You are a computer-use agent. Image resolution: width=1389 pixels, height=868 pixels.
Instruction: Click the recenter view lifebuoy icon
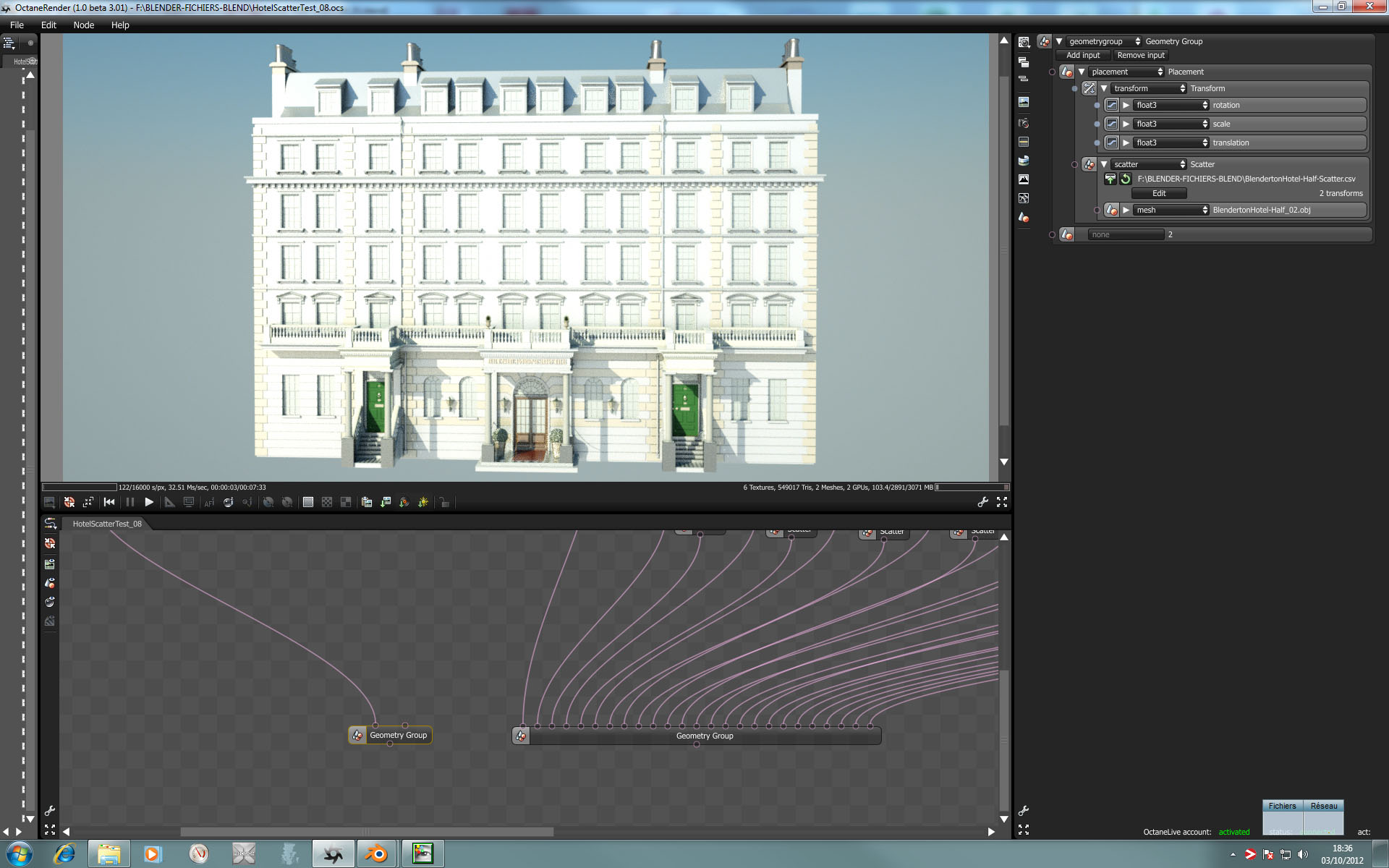[x=69, y=502]
